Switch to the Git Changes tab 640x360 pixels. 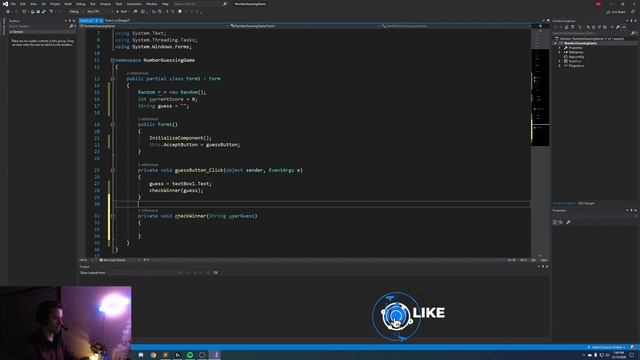click(587, 203)
